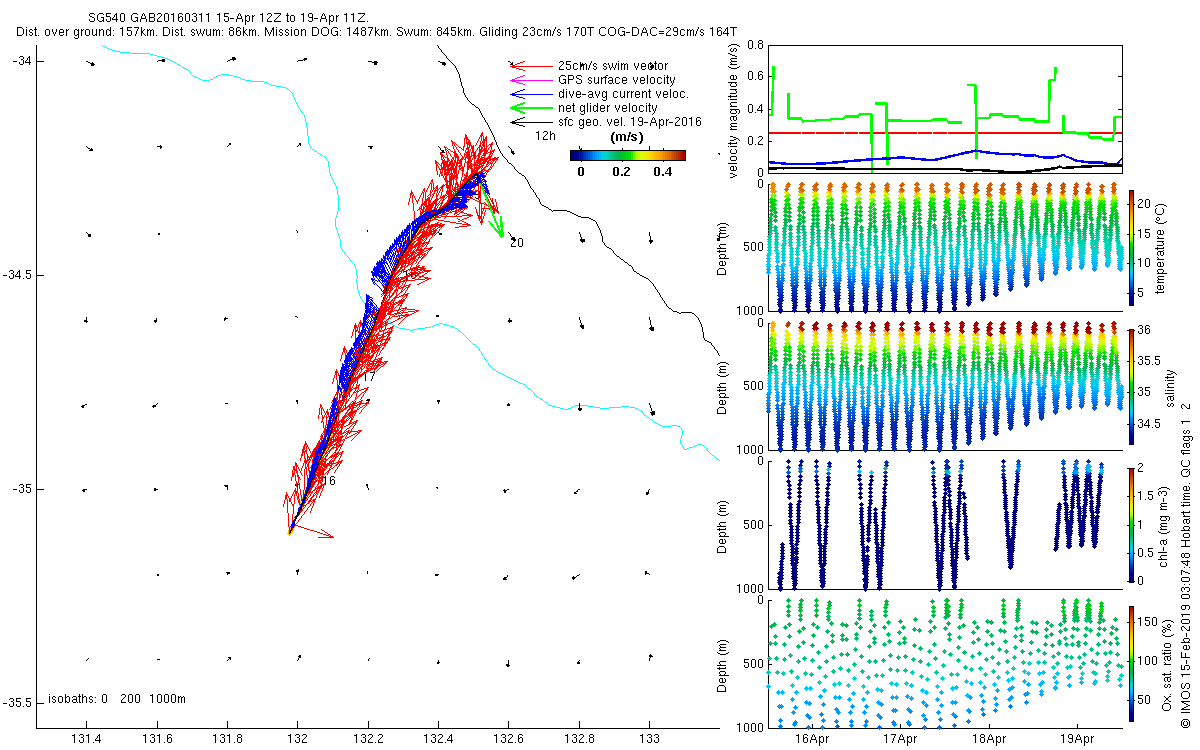Screen dimensions: 1200x750
Task: Click the '19Apr' date tick label
Action: coord(1078,739)
